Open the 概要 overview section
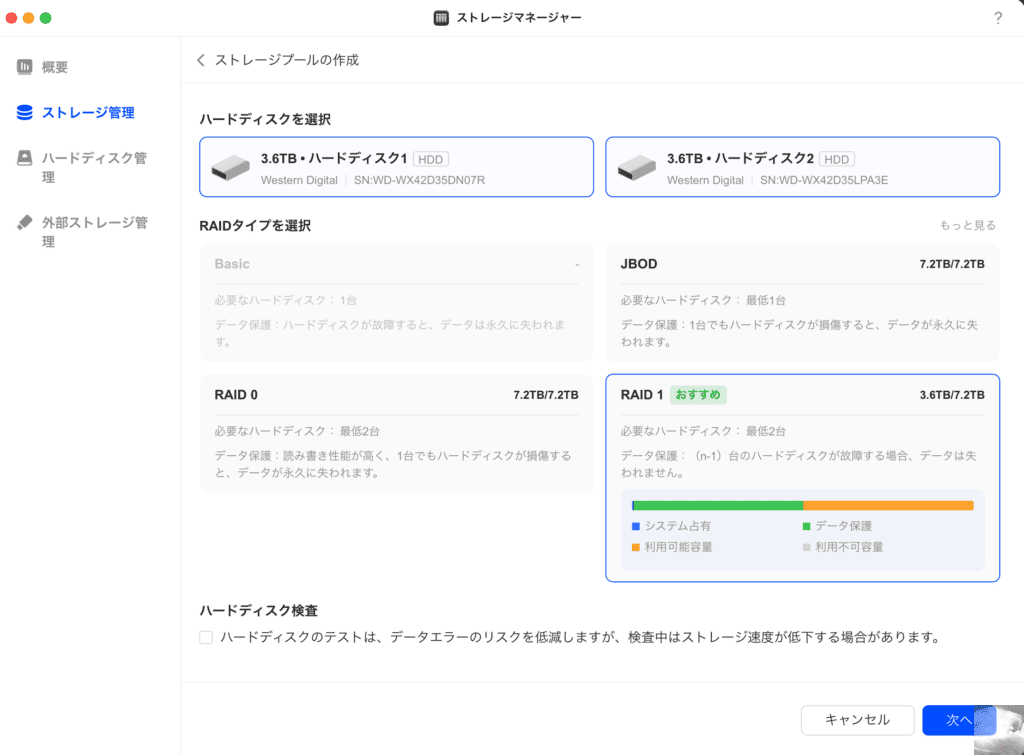This screenshot has height=755, width=1024. [x=55, y=67]
